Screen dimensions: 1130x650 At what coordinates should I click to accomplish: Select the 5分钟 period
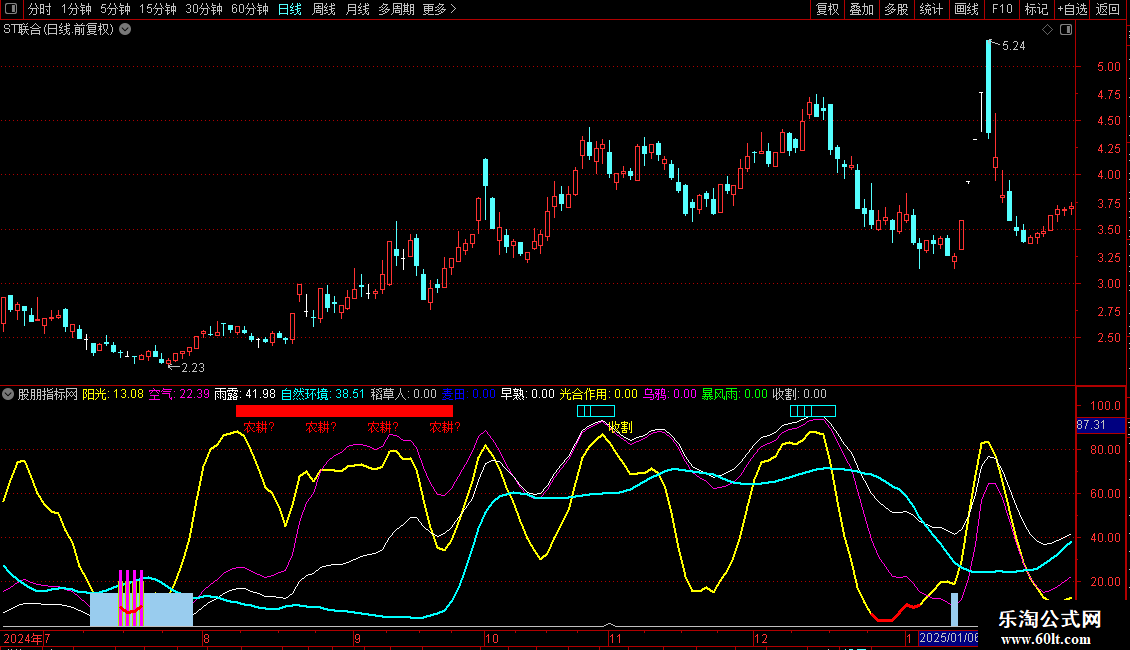point(115,9)
